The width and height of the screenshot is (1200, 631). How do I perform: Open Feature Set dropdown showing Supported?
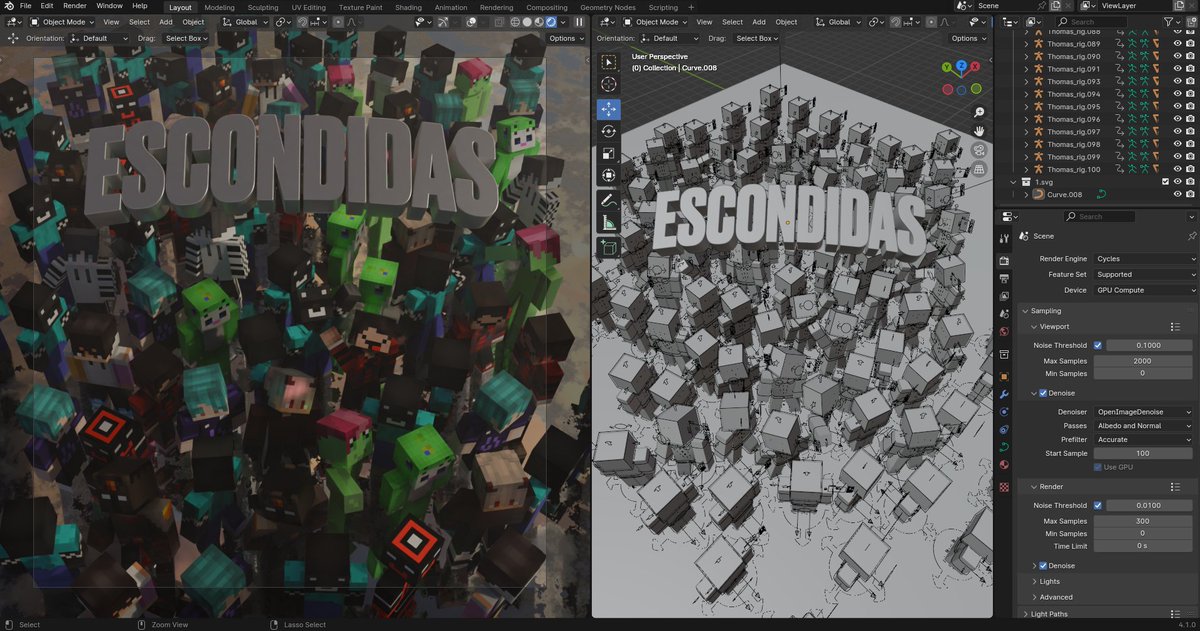(x=1145, y=274)
